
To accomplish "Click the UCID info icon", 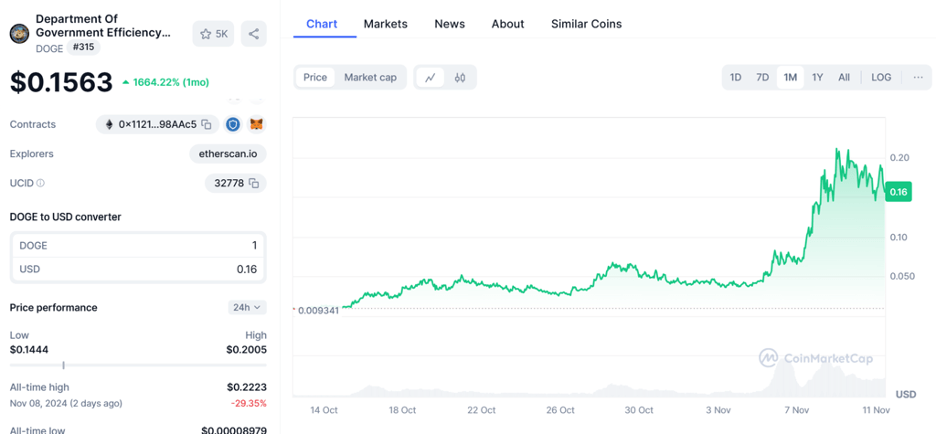I will [41, 183].
